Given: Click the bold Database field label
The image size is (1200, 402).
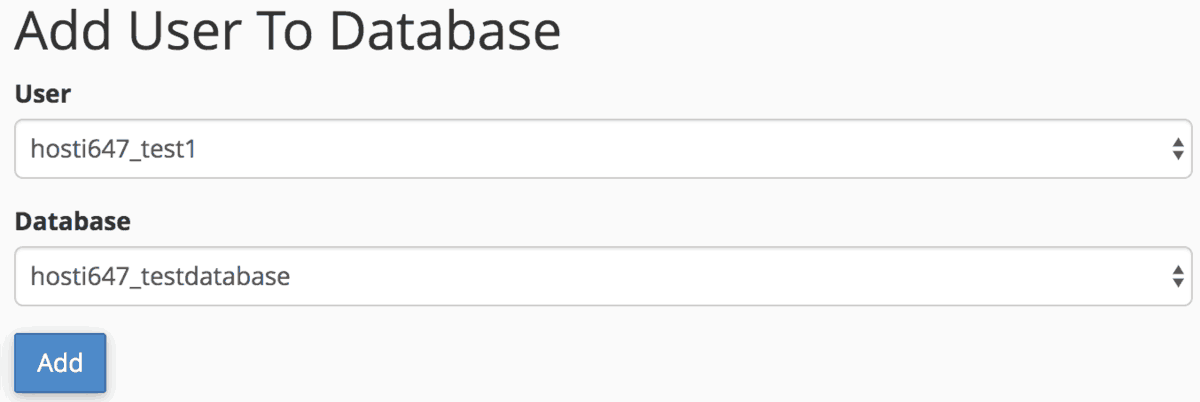Looking at the screenshot, I should [x=73, y=221].
